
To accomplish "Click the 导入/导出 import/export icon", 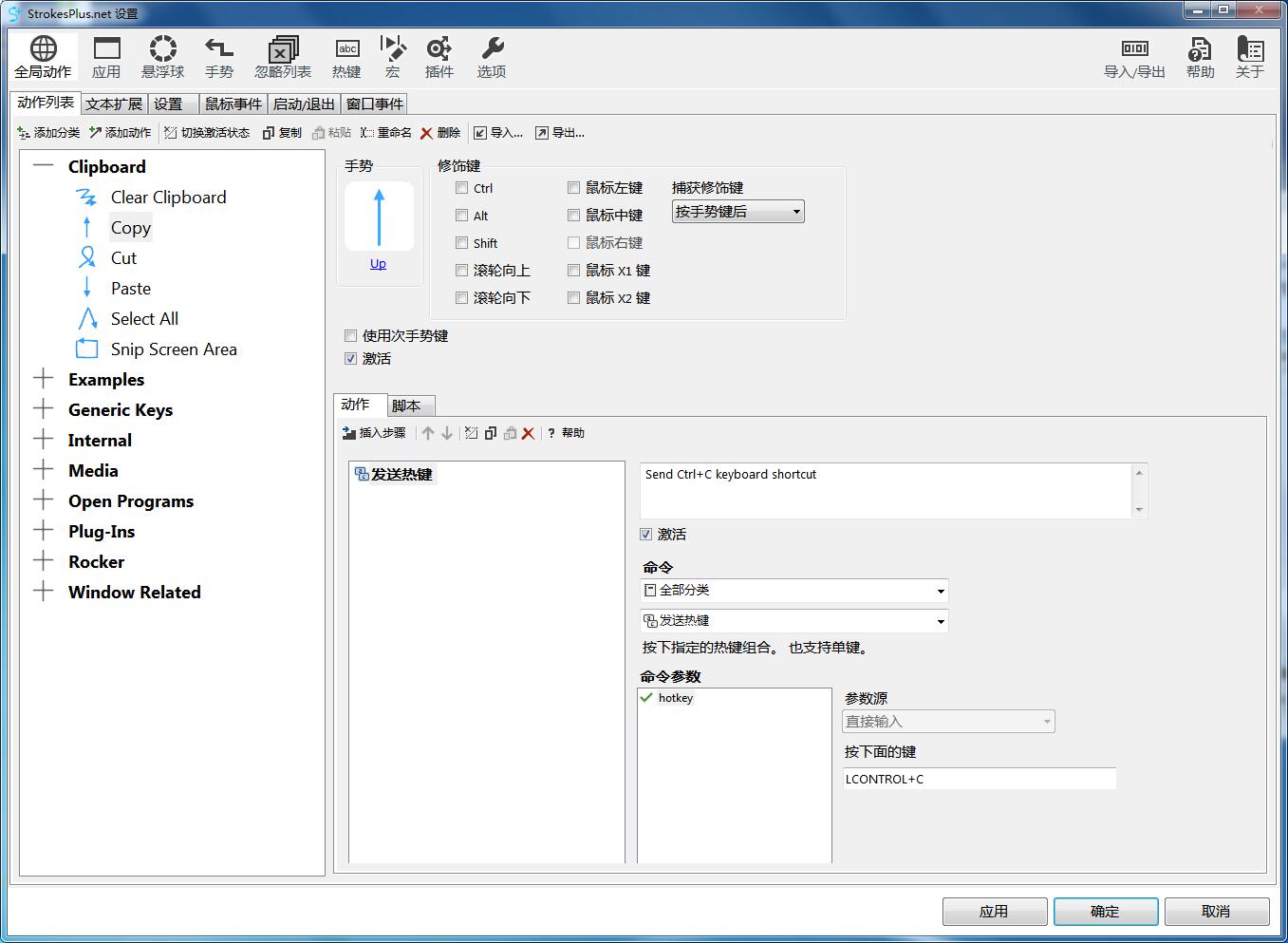I will pyautogui.click(x=1134, y=57).
